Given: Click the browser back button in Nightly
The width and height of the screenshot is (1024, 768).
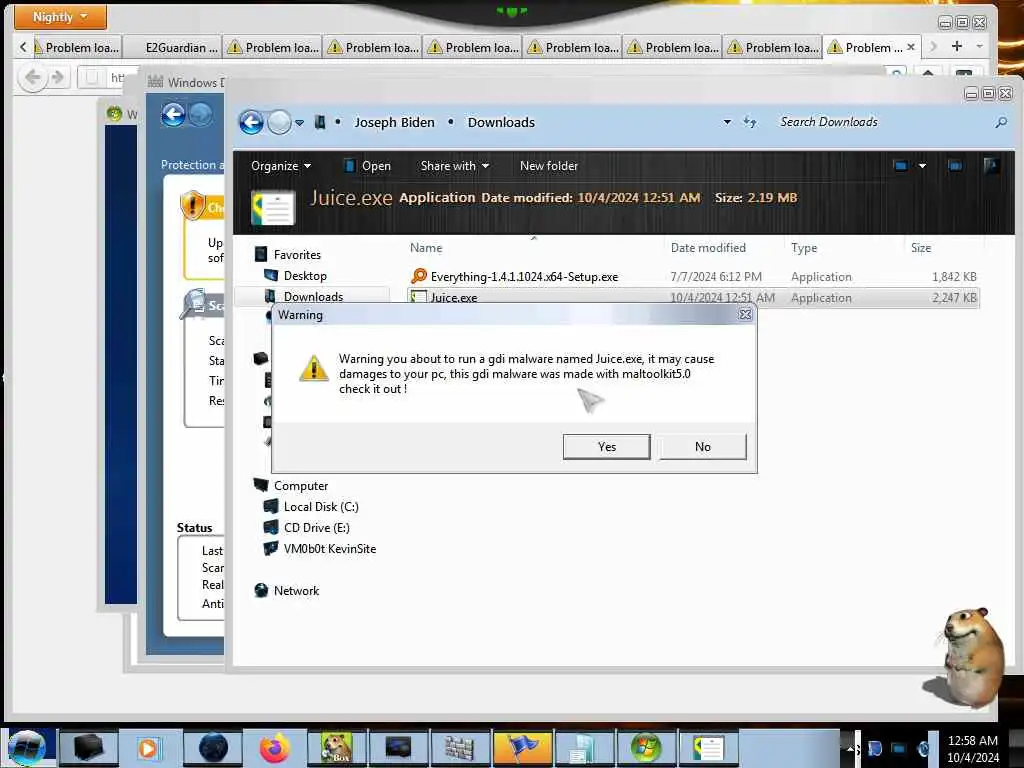Looking at the screenshot, I should pos(32,78).
